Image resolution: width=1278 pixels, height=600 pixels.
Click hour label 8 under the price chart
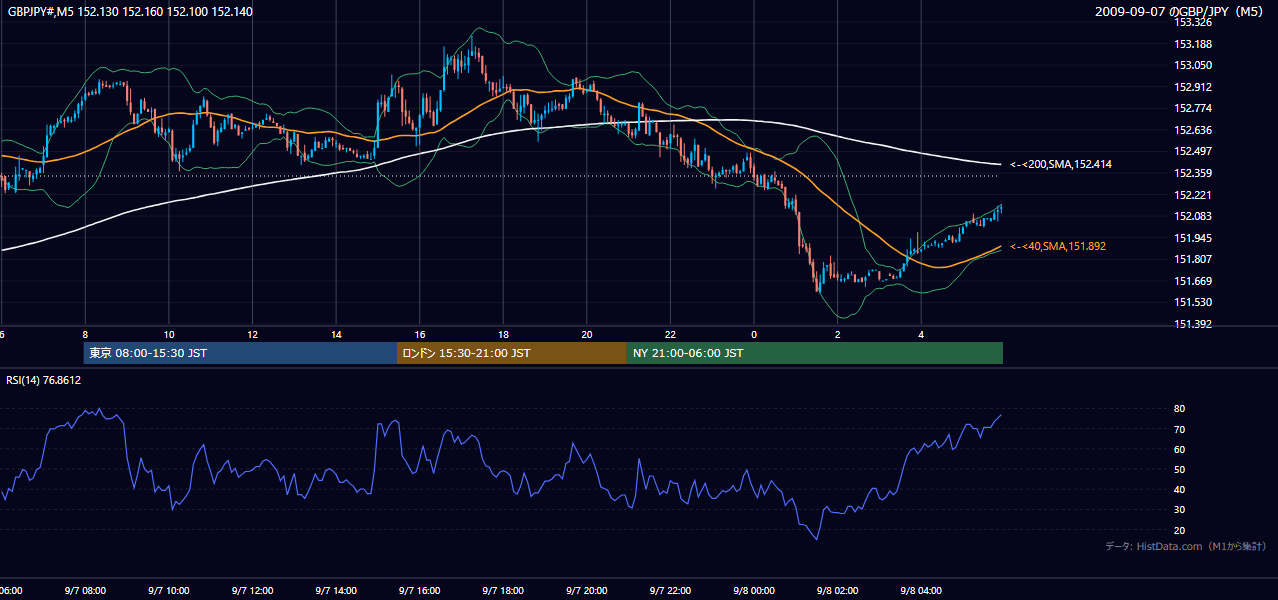[x=85, y=334]
